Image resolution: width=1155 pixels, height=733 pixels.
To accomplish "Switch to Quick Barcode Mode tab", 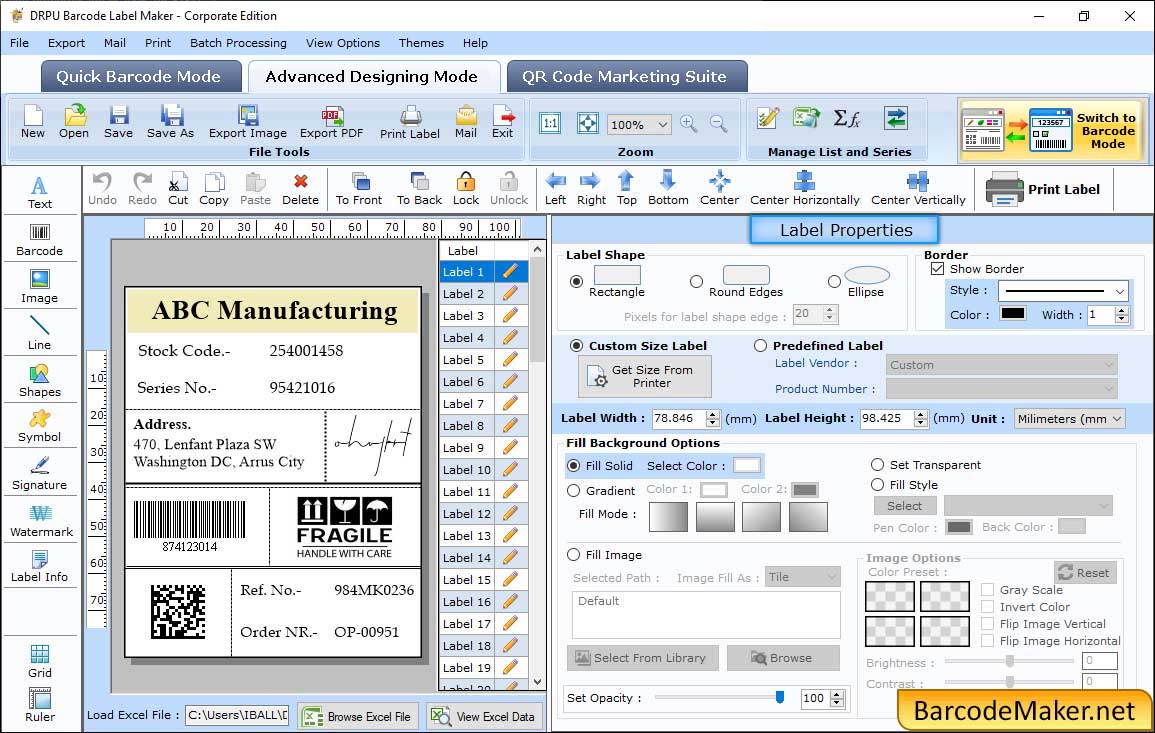I will click(140, 77).
